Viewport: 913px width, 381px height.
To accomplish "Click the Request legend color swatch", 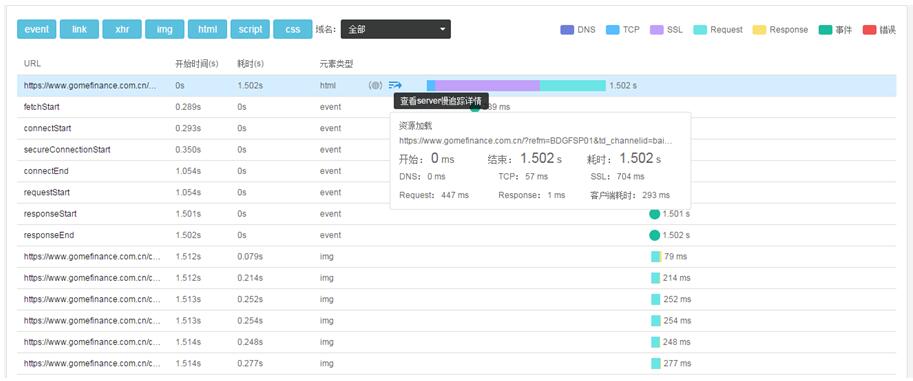I will 700,30.
